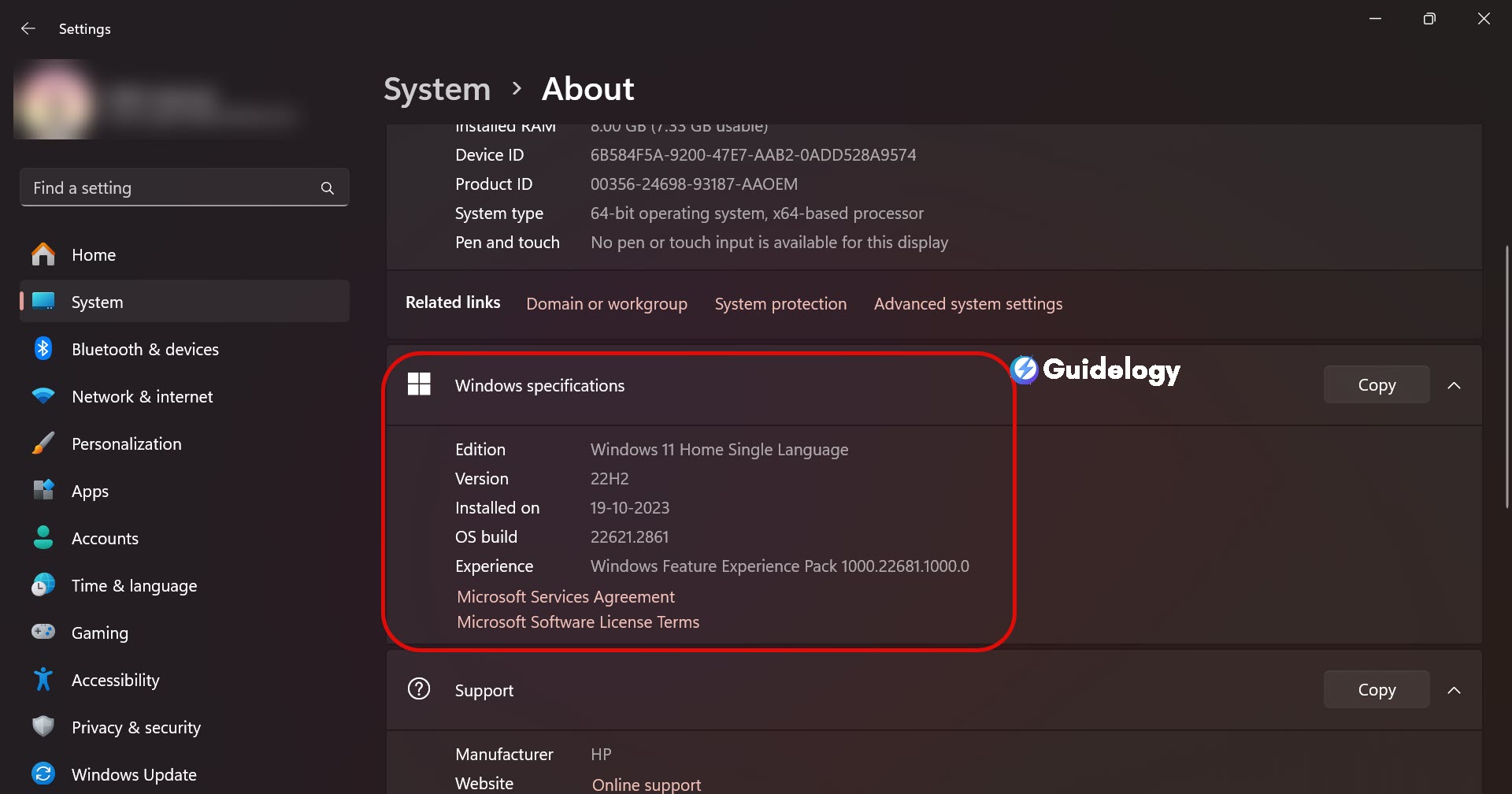This screenshot has height=794, width=1512.
Task: Go to Time & language settings
Action: (x=134, y=586)
